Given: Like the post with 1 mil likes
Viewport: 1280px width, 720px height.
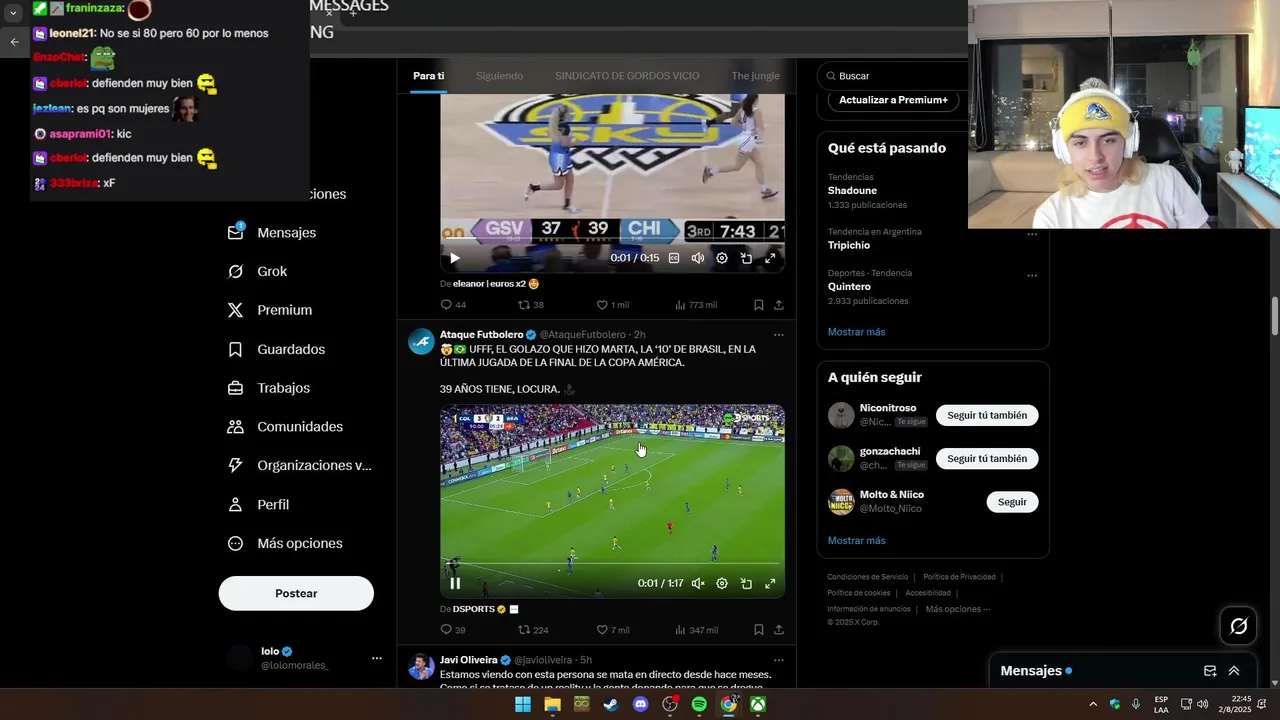Looking at the screenshot, I should [x=612, y=305].
